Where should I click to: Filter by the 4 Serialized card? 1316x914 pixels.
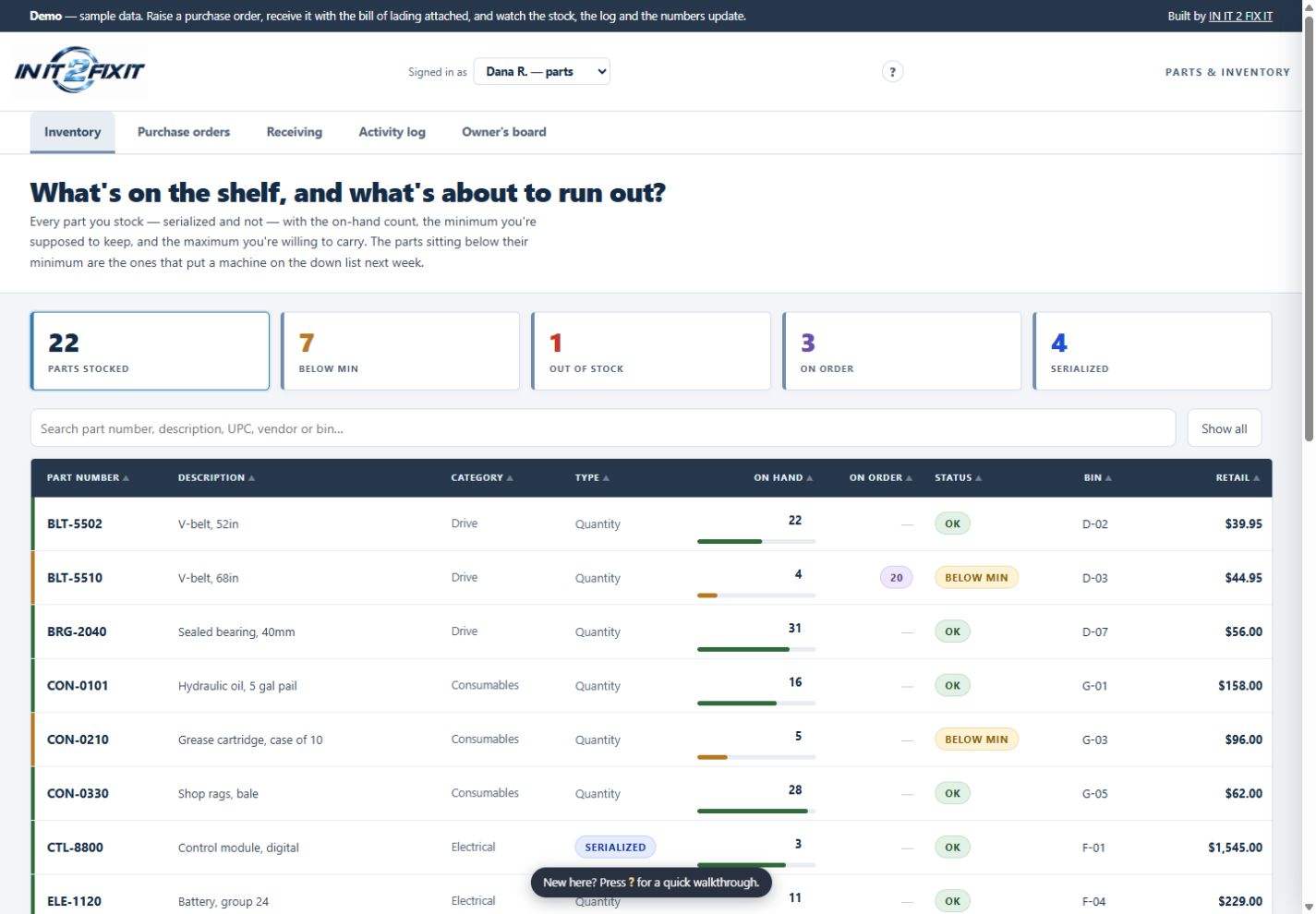tap(1153, 351)
